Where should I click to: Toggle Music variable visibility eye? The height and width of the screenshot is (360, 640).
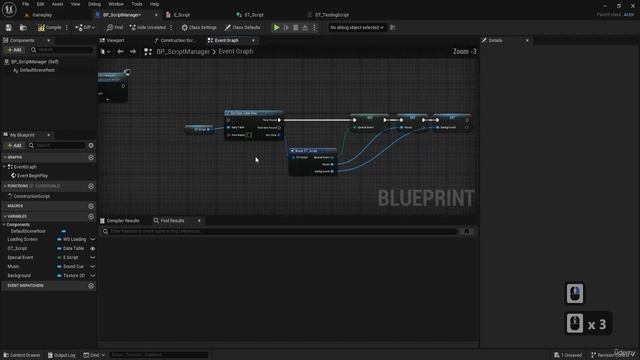tap(93, 267)
